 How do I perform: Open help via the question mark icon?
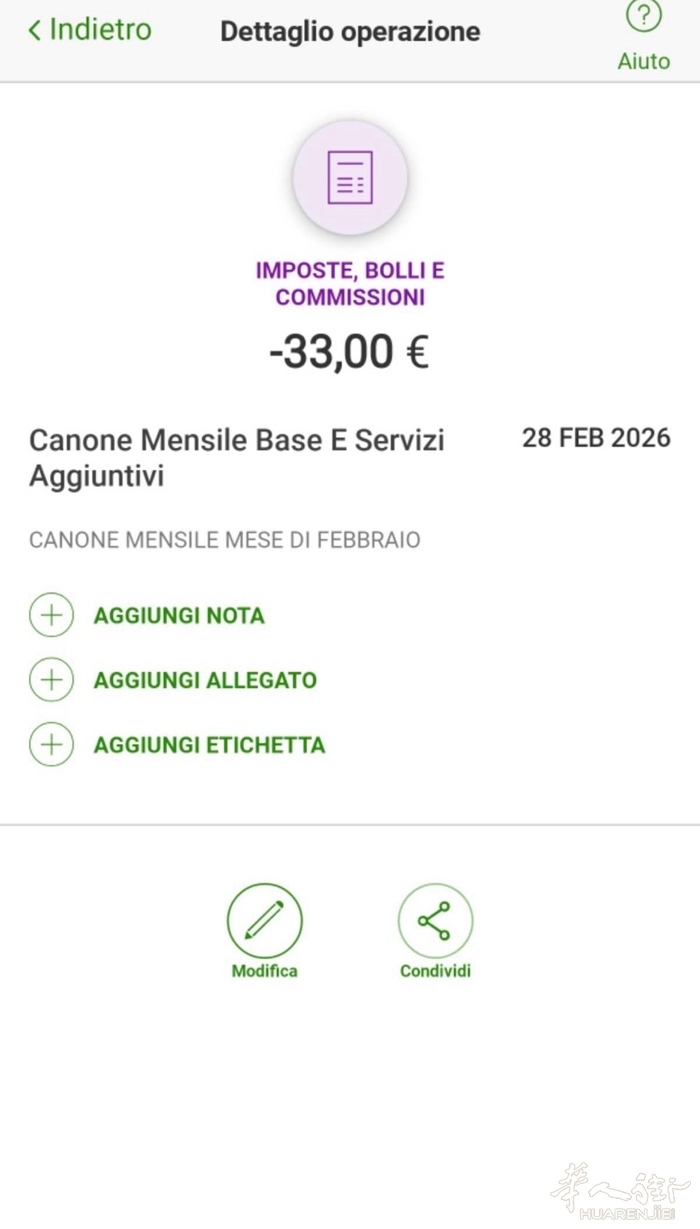[x=643, y=17]
